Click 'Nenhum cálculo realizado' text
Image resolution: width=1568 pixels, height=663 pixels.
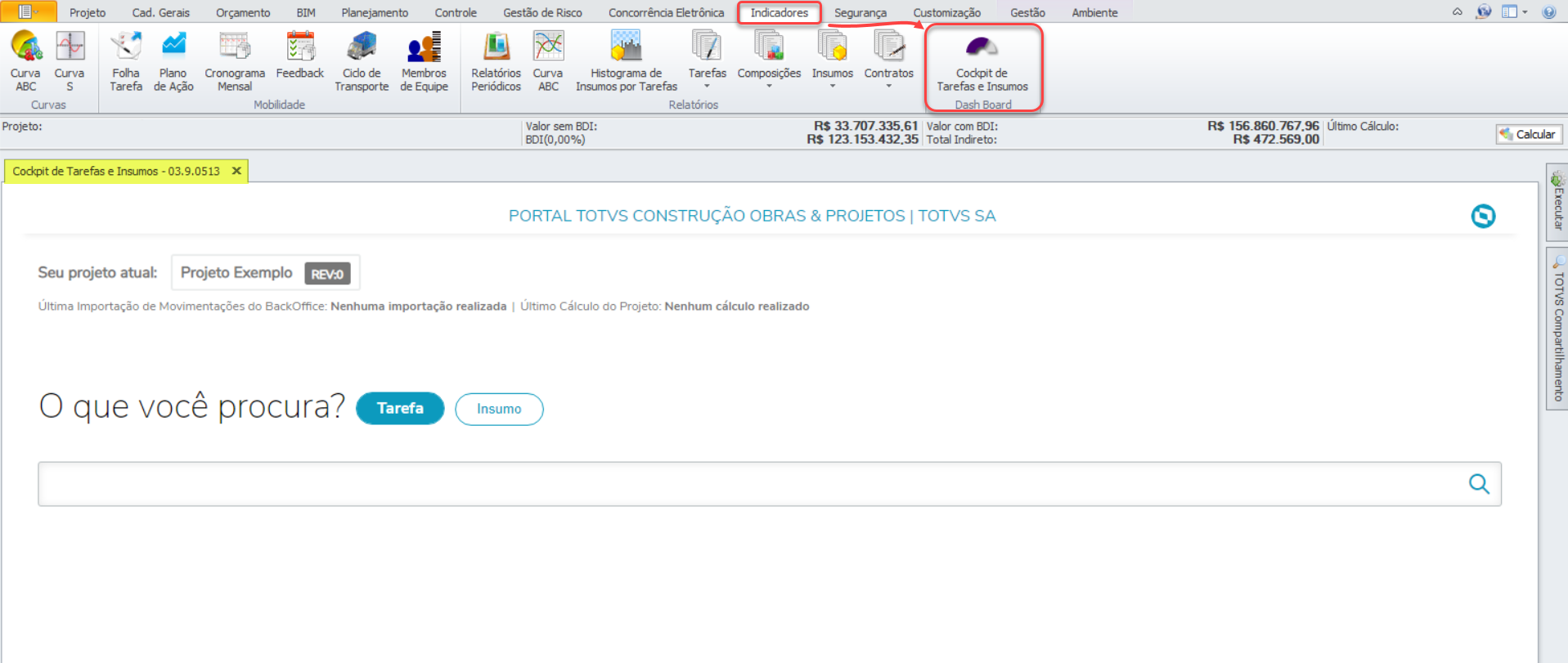point(736,306)
